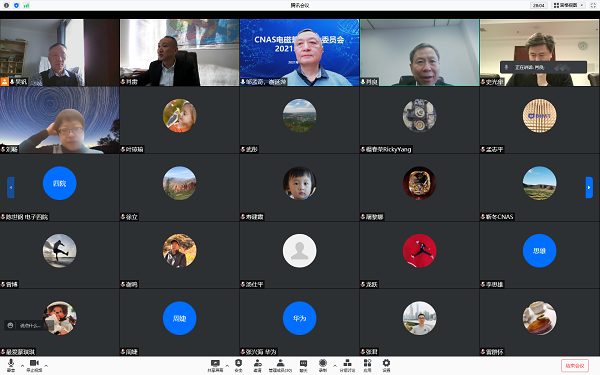Select the CNAS blue background video tile

[299, 52]
